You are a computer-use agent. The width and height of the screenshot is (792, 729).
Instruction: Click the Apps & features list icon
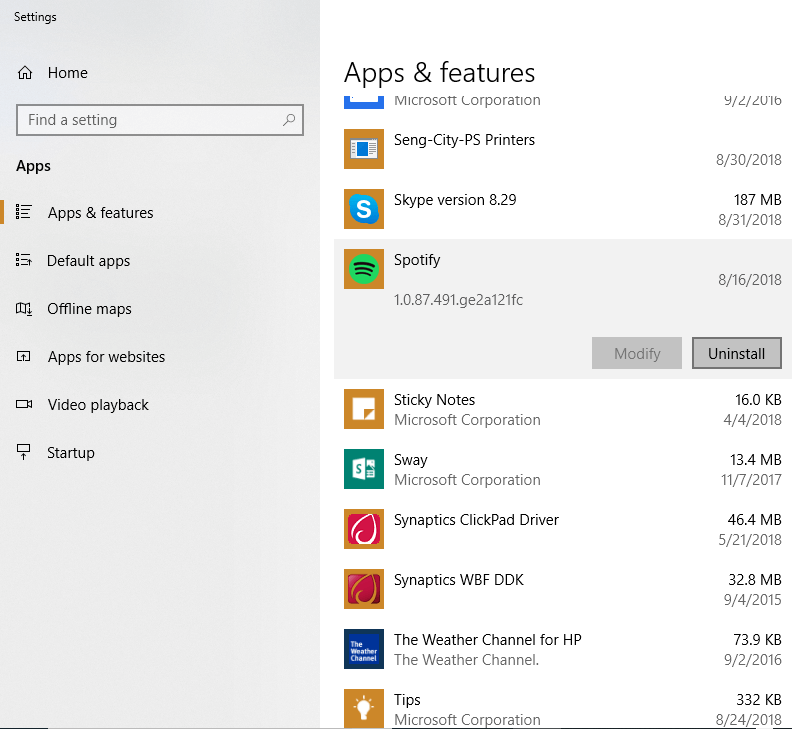[24, 212]
